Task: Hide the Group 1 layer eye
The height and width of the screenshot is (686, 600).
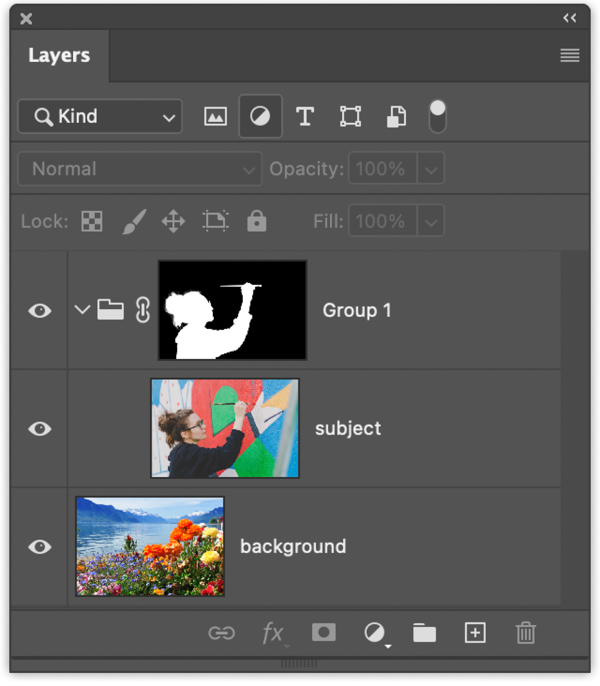Action: [x=40, y=311]
